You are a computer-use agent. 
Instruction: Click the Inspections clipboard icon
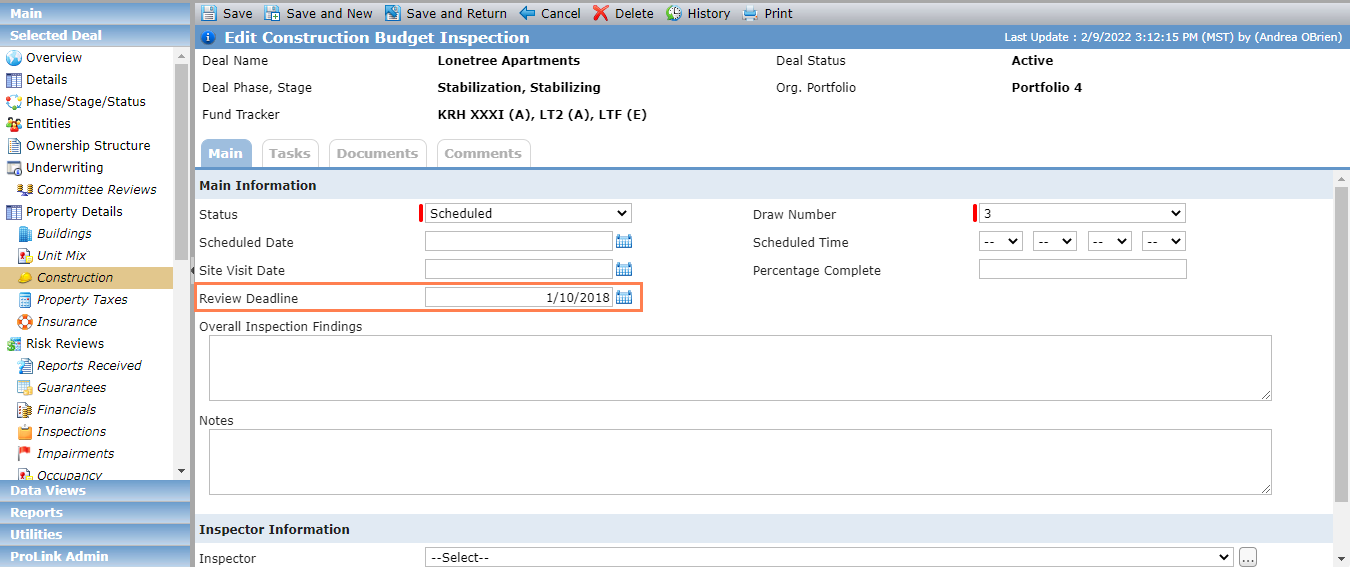(x=26, y=432)
